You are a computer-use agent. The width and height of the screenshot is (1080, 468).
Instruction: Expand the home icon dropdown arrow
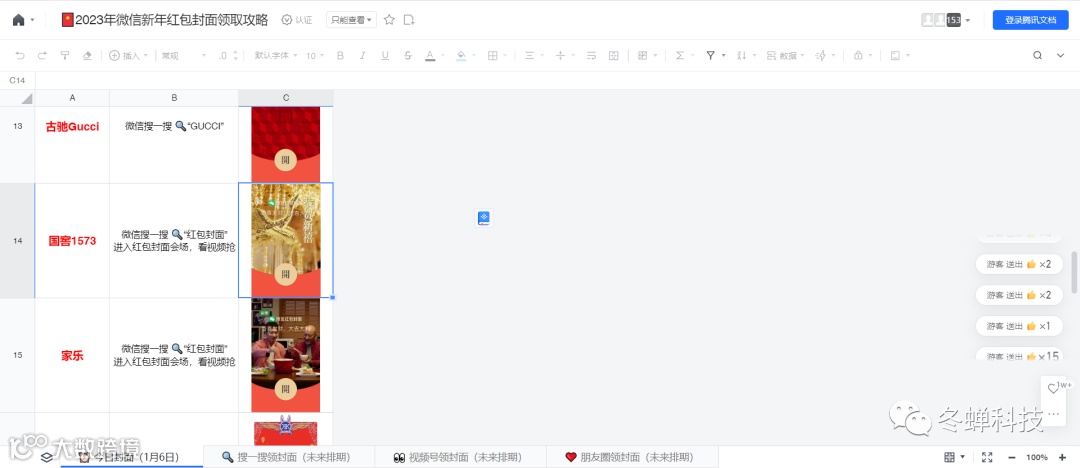tap(32, 21)
